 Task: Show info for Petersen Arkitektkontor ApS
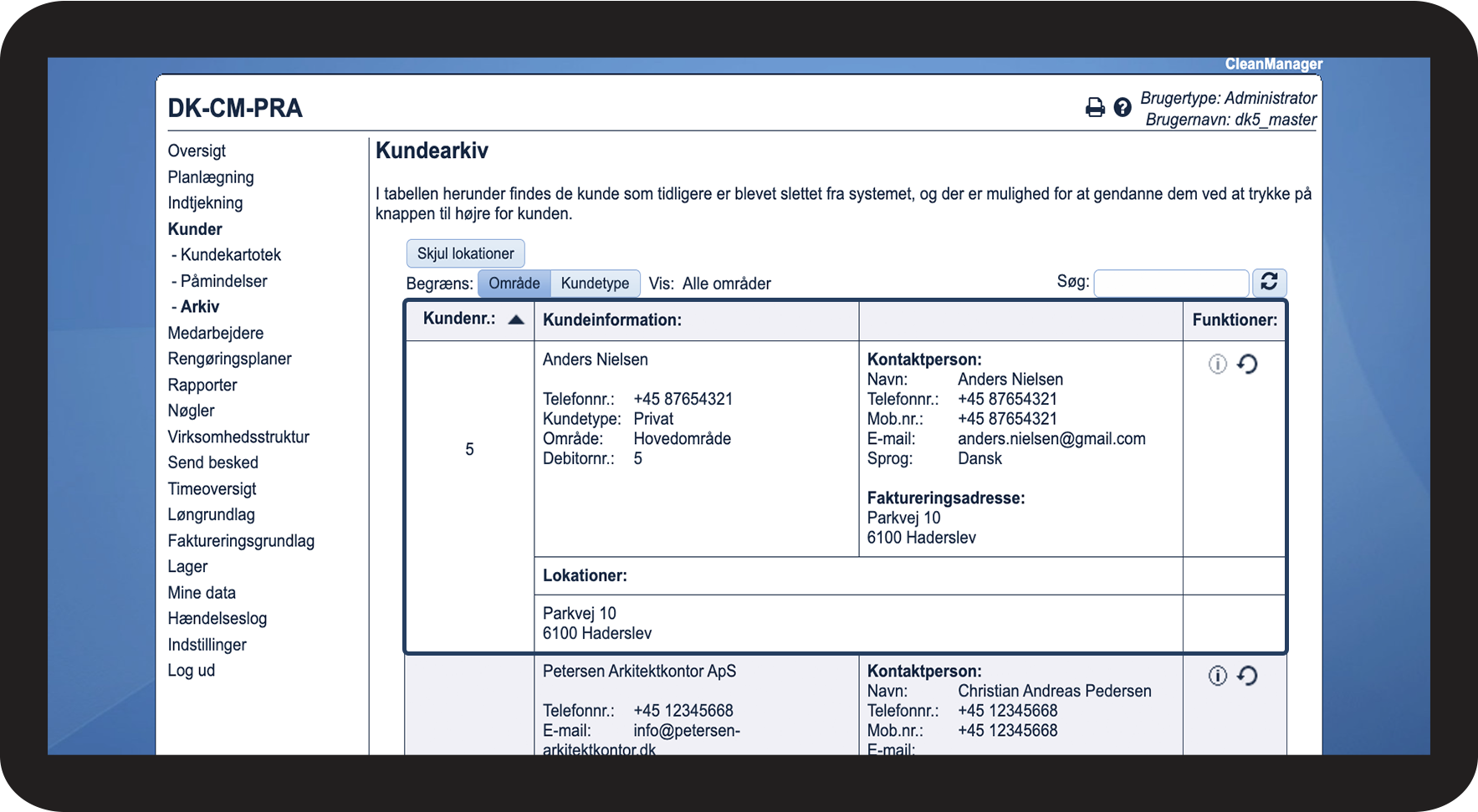[1217, 676]
